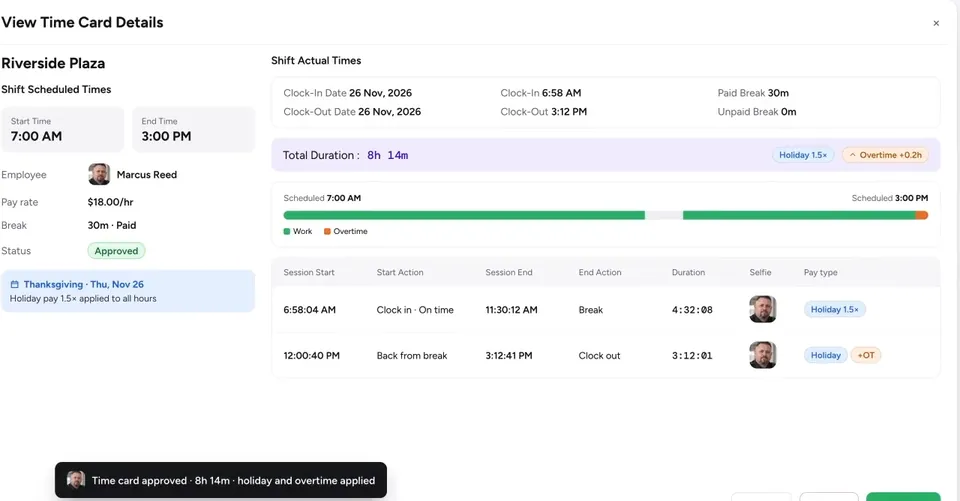Select the End Time 3:00 PM card

pyautogui.click(x=193, y=129)
